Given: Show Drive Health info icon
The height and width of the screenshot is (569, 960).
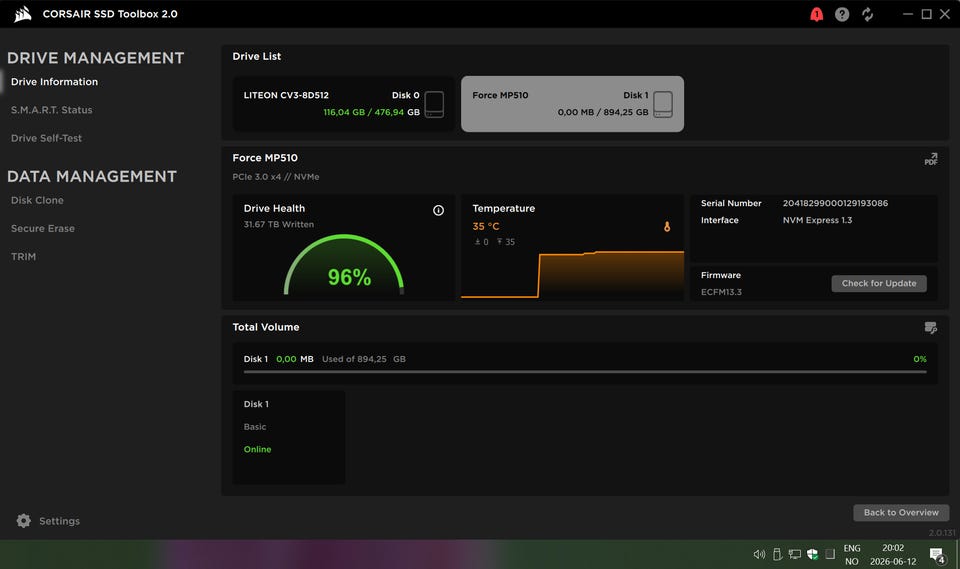Looking at the screenshot, I should tap(438, 210).
